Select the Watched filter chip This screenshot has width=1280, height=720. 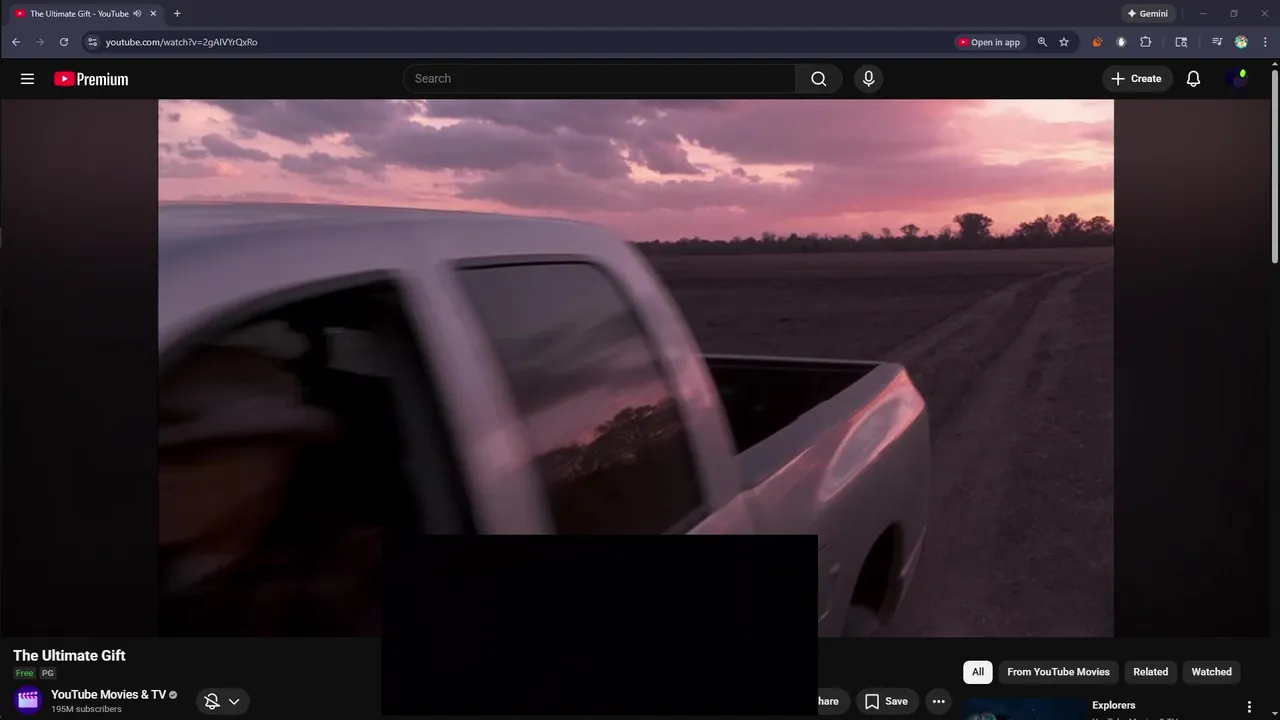[x=1211, y=672]
